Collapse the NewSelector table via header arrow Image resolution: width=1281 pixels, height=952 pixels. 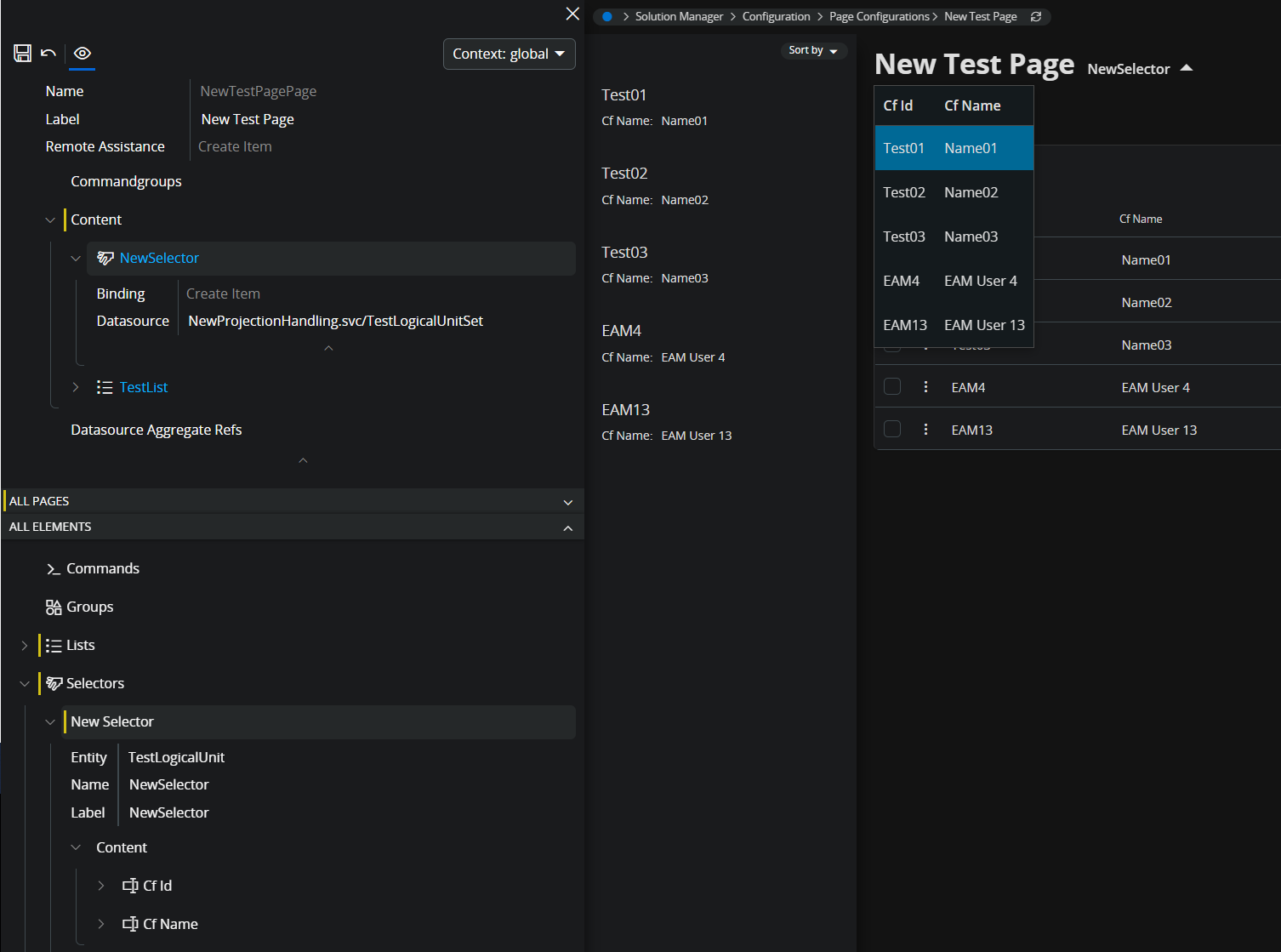[1187, 68]
